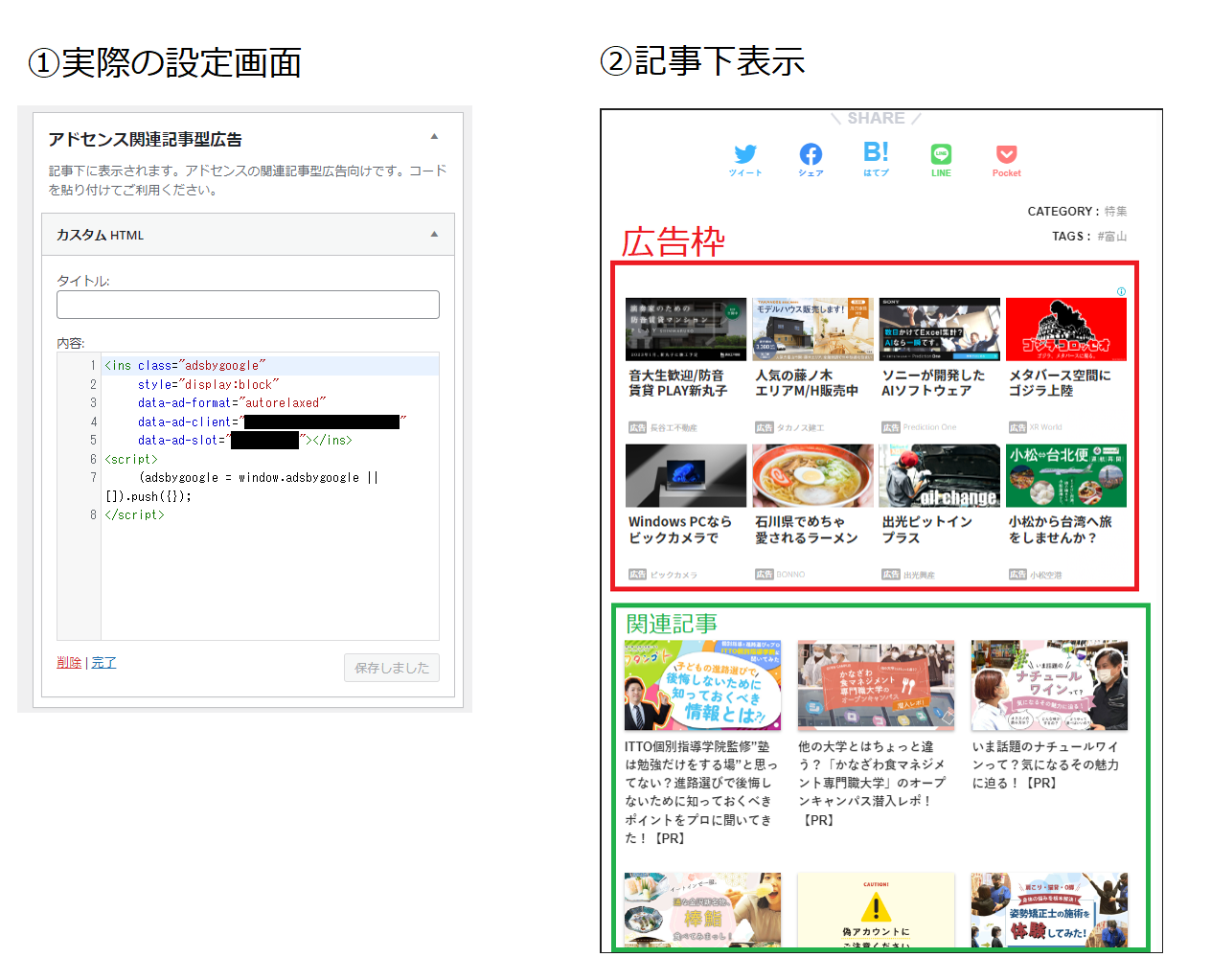Open the ITTO個別指導学院 related article thumbnail
Screen dimensions: 1211x980
click(x=703, y=685)
